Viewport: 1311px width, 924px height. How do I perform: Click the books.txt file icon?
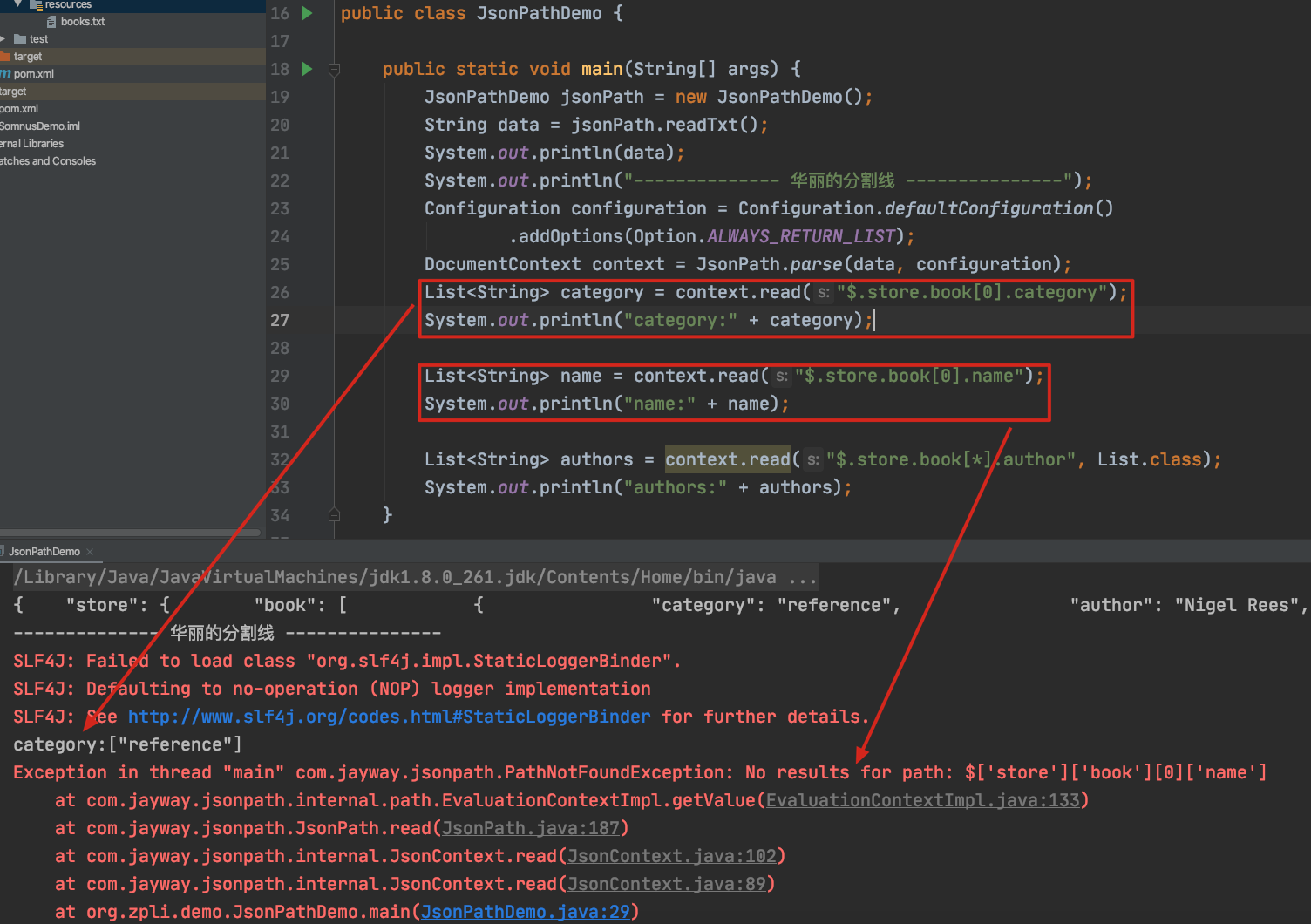[51, 22]
